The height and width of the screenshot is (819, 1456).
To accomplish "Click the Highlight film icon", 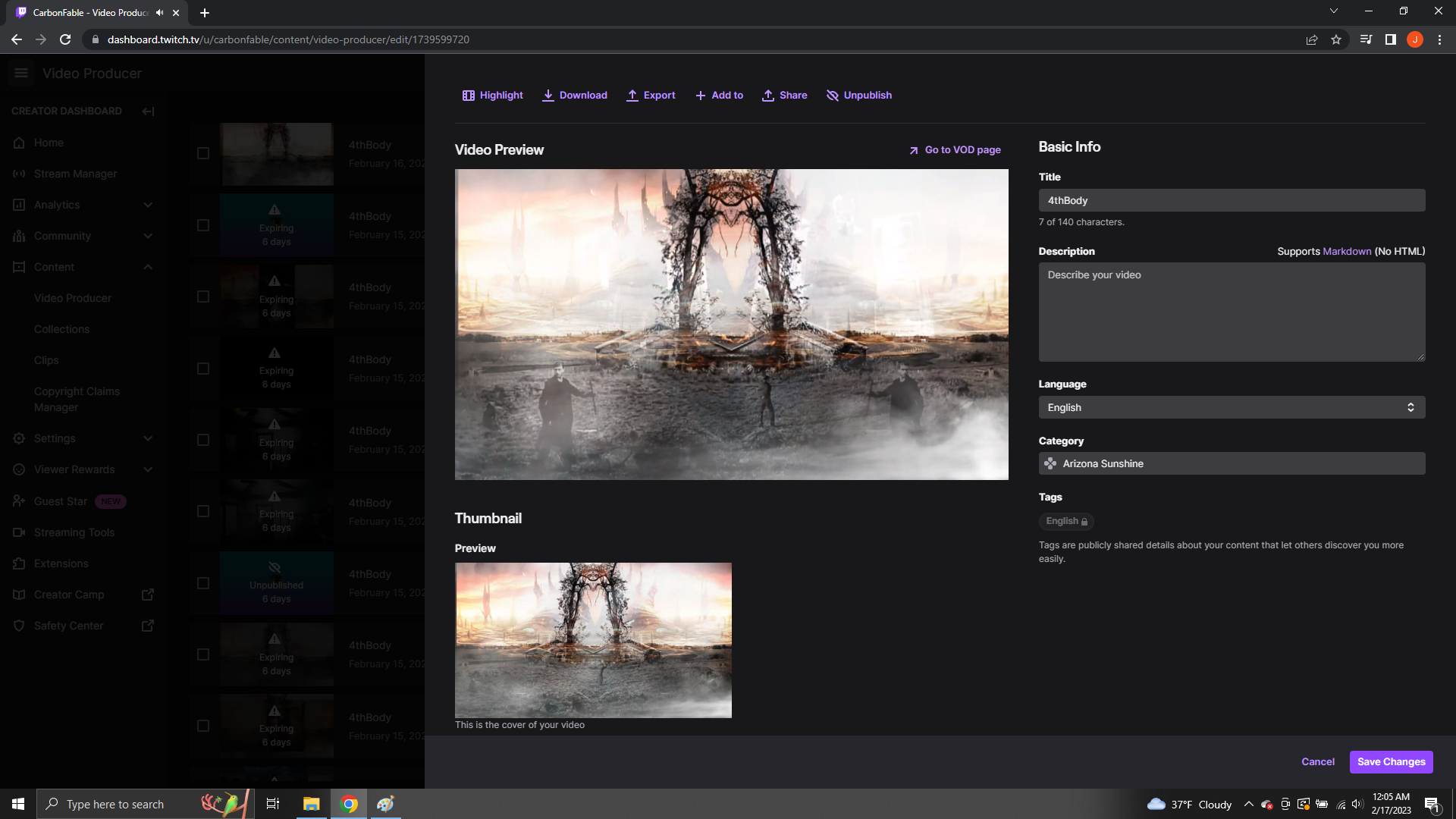I will (468, 96).
